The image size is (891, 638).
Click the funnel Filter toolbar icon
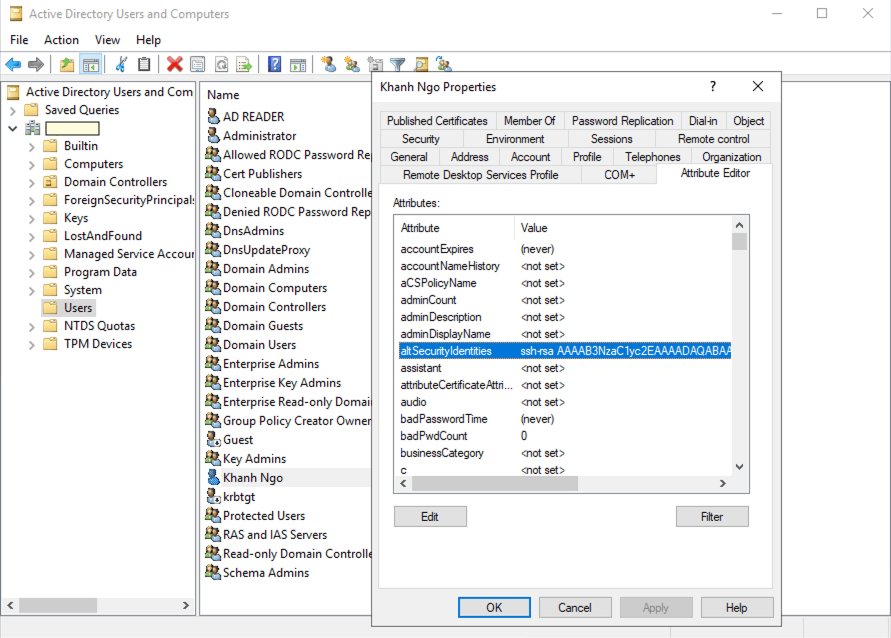tap(398, 65)
